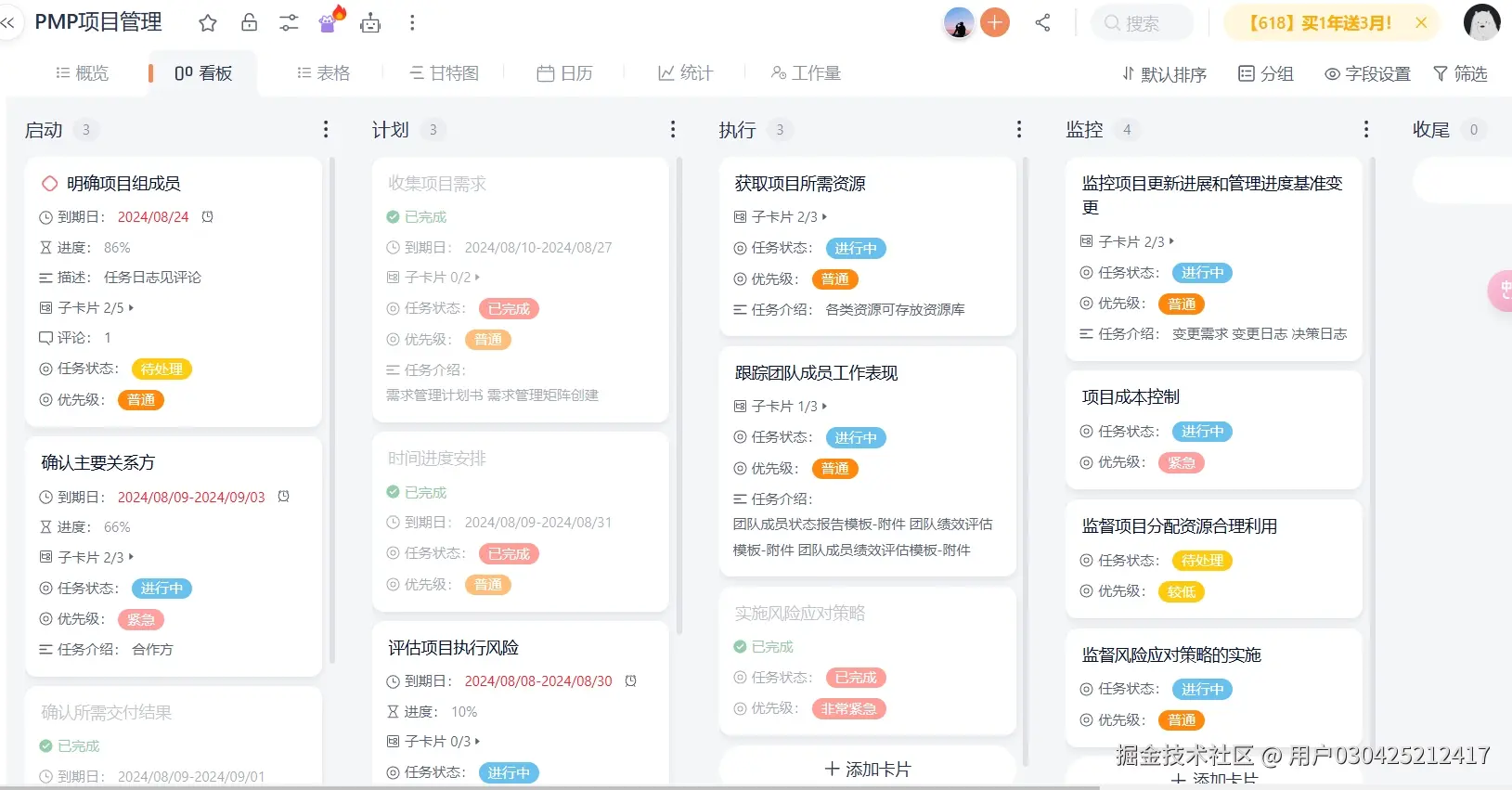Open the project more options menu
Image resolution: width=1512 pixels, height=790 pixels.
(412, 23)
